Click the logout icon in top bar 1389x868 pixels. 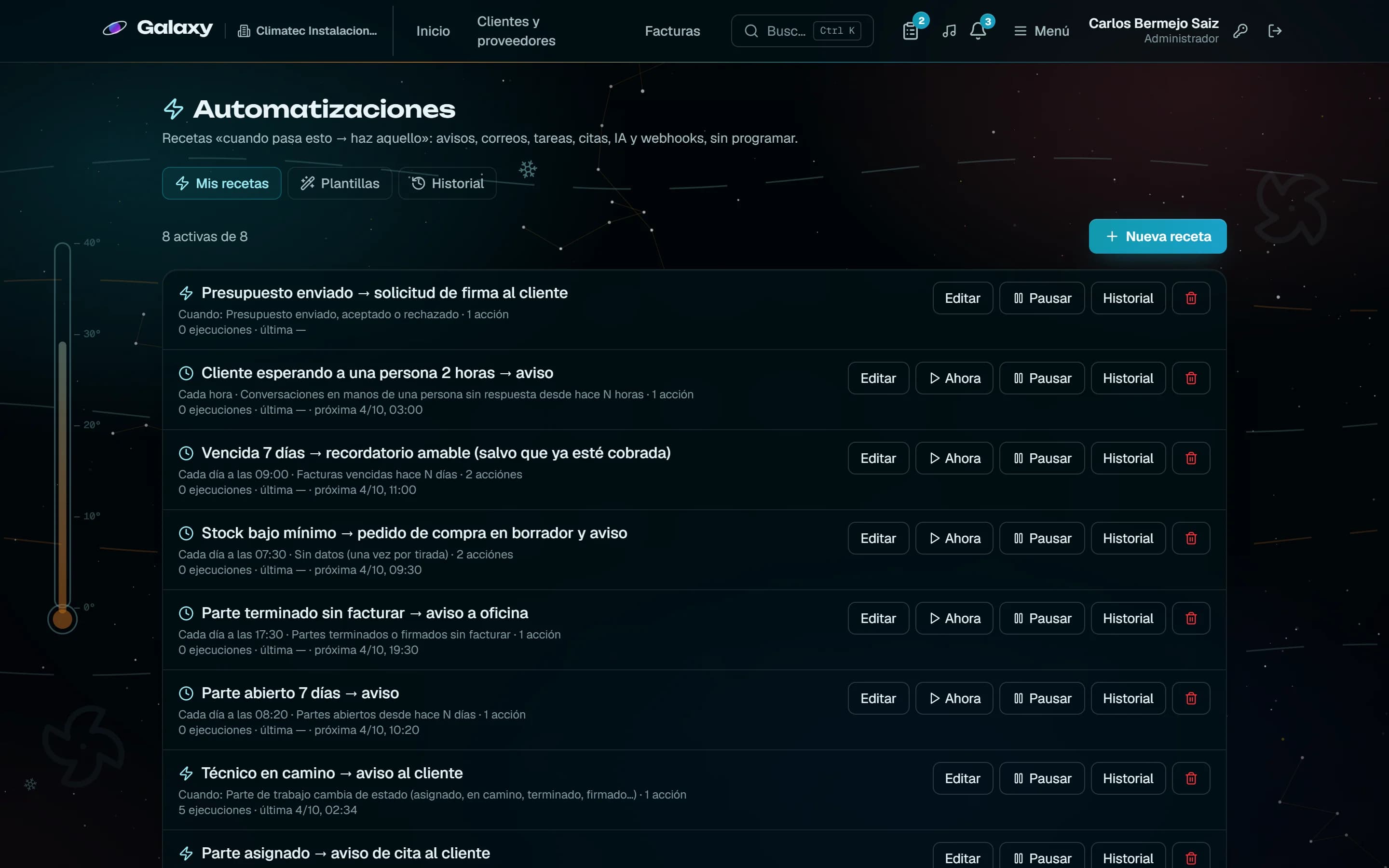tap(1274, 31)
